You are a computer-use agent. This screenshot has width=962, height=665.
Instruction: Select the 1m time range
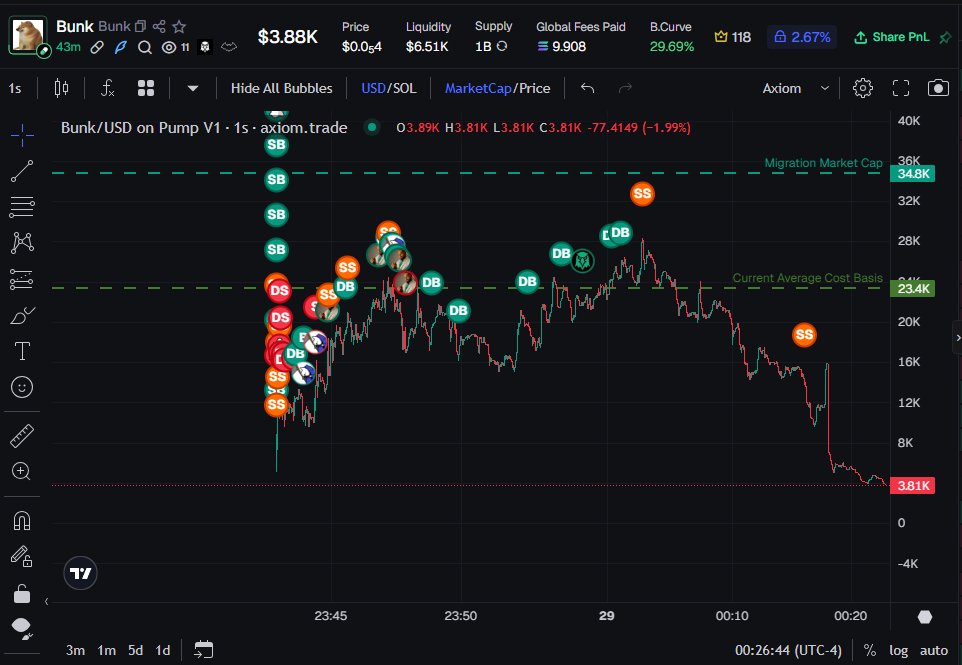(107, 650)
